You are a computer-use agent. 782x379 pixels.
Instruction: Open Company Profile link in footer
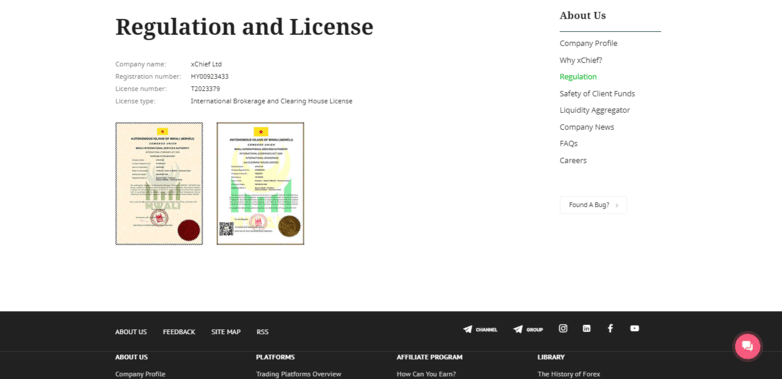(140, 374)
